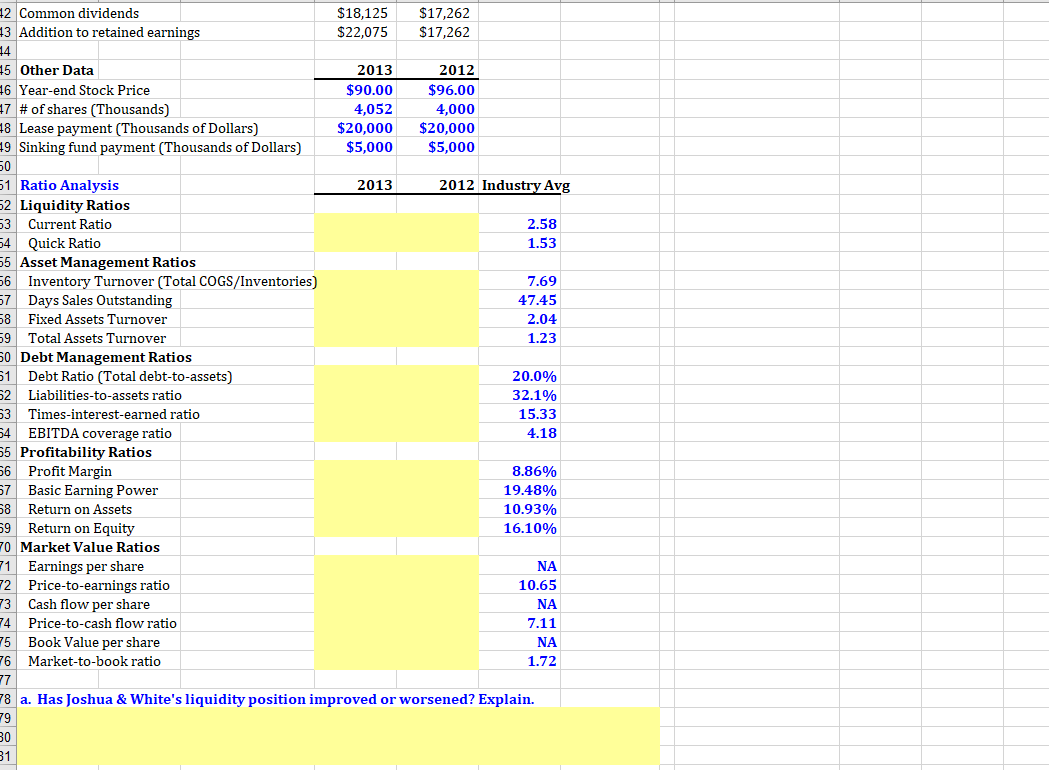
Task: Click the 2013 common dividends value $18,125
Action: [362, 13]
